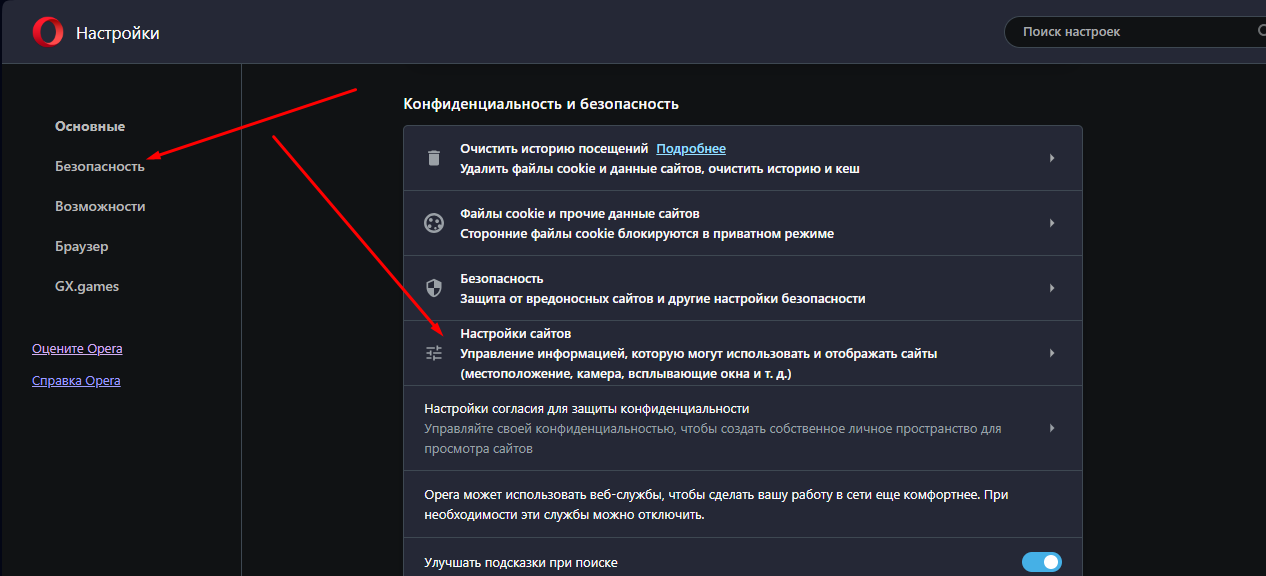Screen dimensions: 1266x576
Task: Click Улучшать подсказки при поиске label
Action: (521, 563)
